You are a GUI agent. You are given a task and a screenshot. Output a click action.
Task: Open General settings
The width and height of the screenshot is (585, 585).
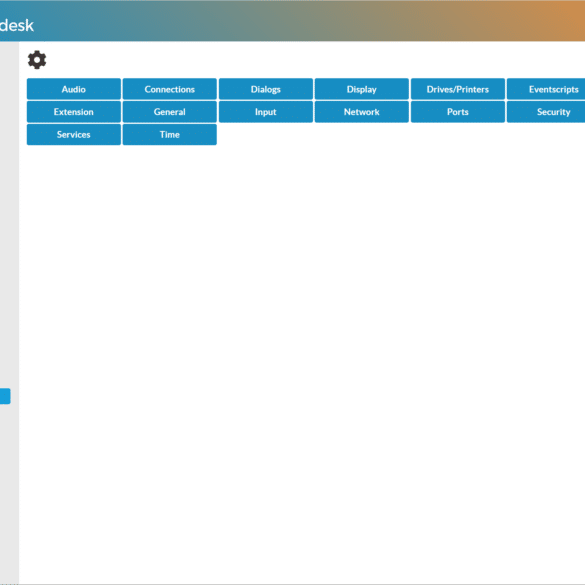170,112
